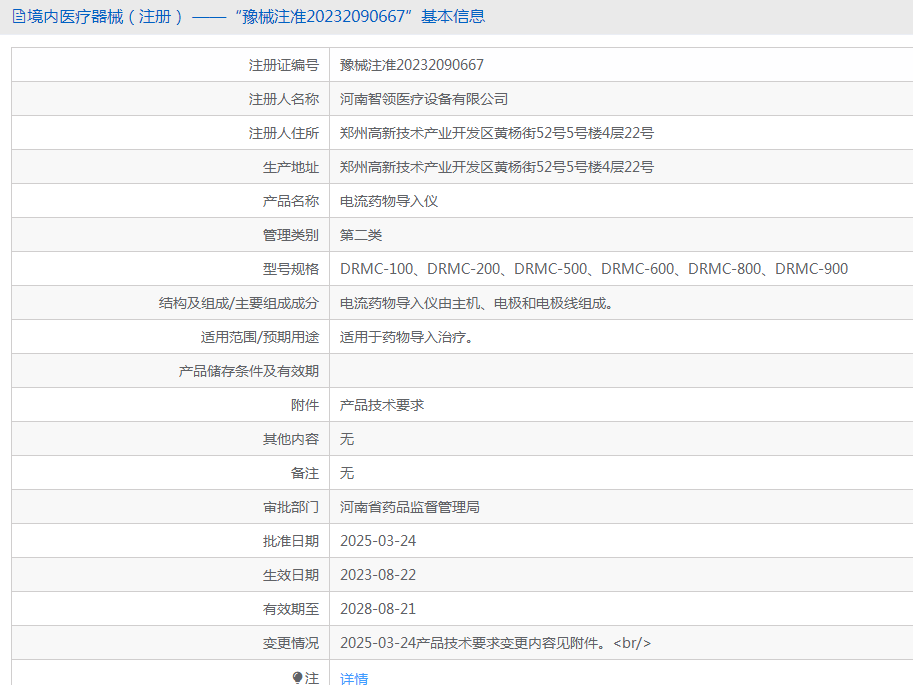Click the effective date 2023-08-22
This screenshot has width=913, height=685.
coord(378,575)
